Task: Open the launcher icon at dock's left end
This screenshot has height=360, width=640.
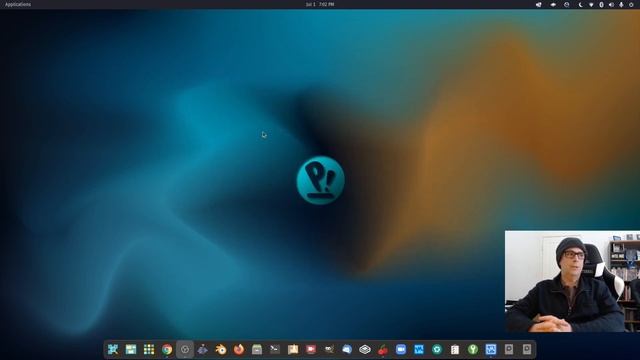Action: pos(113,349)
